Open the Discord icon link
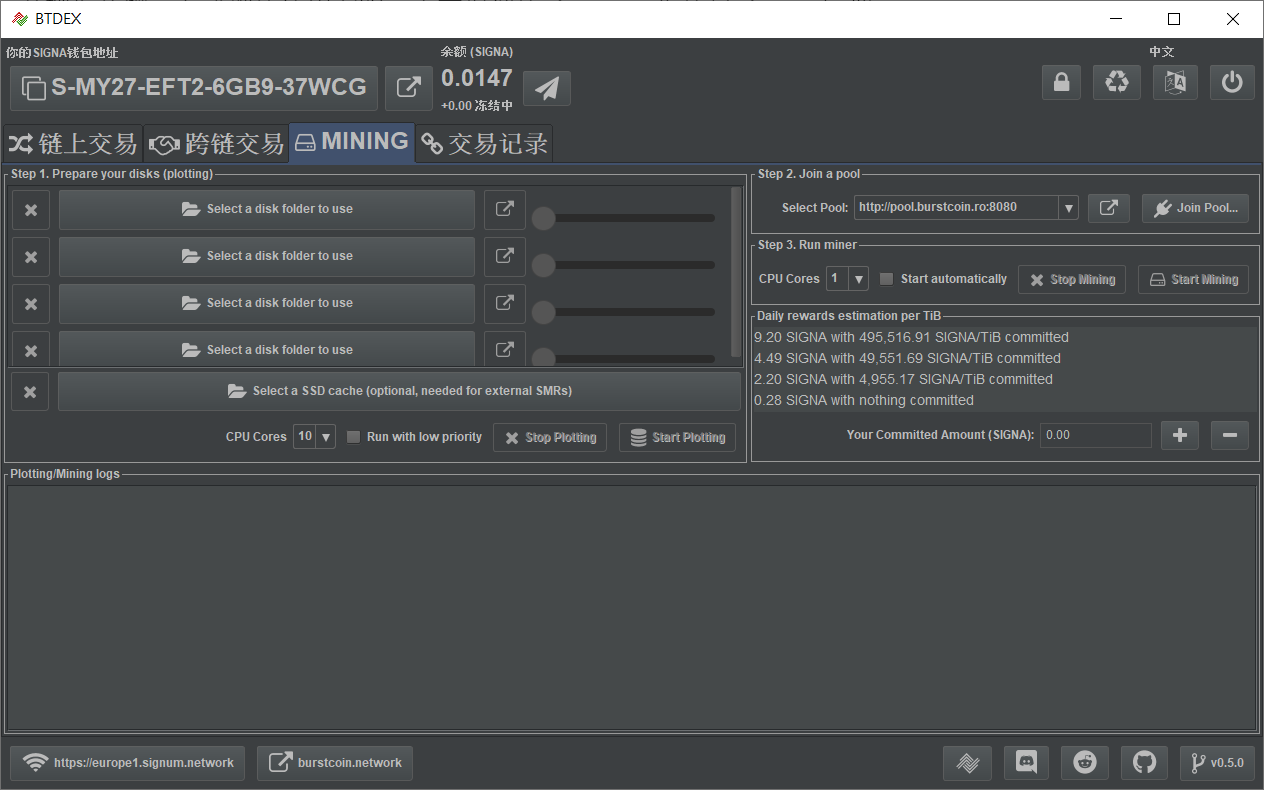Viewport: 1264px width, 790px height. tap(1026, 763)
